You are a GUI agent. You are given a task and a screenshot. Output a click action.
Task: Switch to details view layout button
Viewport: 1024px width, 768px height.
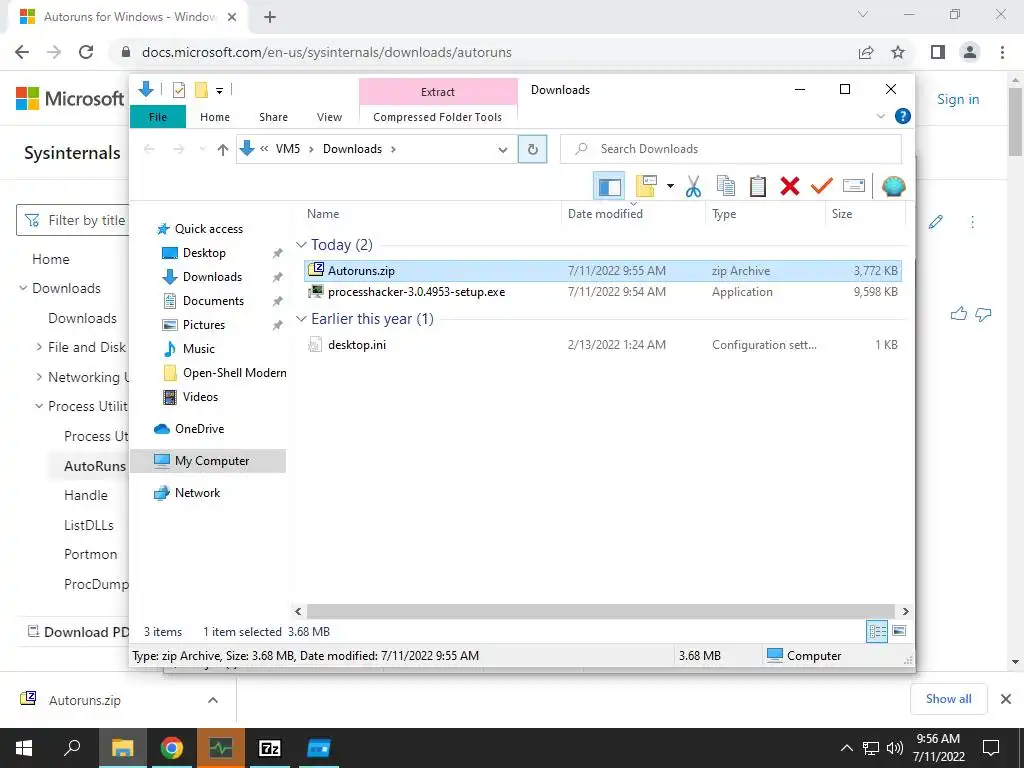click(x=877, y=632)
